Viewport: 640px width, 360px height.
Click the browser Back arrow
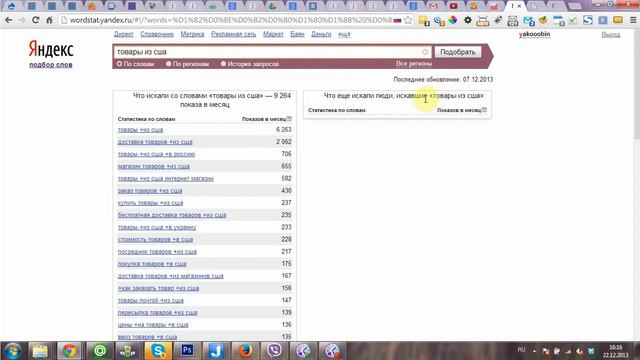click(8, 20)
